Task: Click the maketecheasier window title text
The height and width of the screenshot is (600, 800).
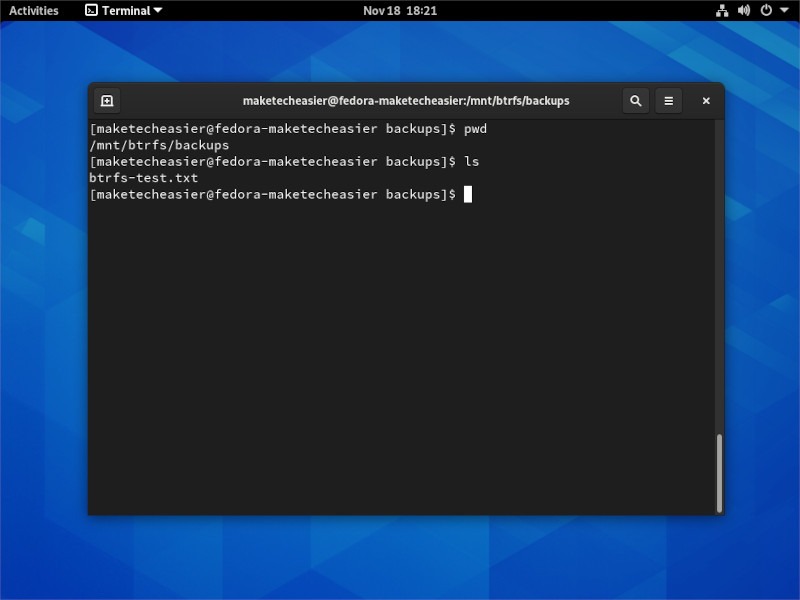Action: tap(406, 100)
